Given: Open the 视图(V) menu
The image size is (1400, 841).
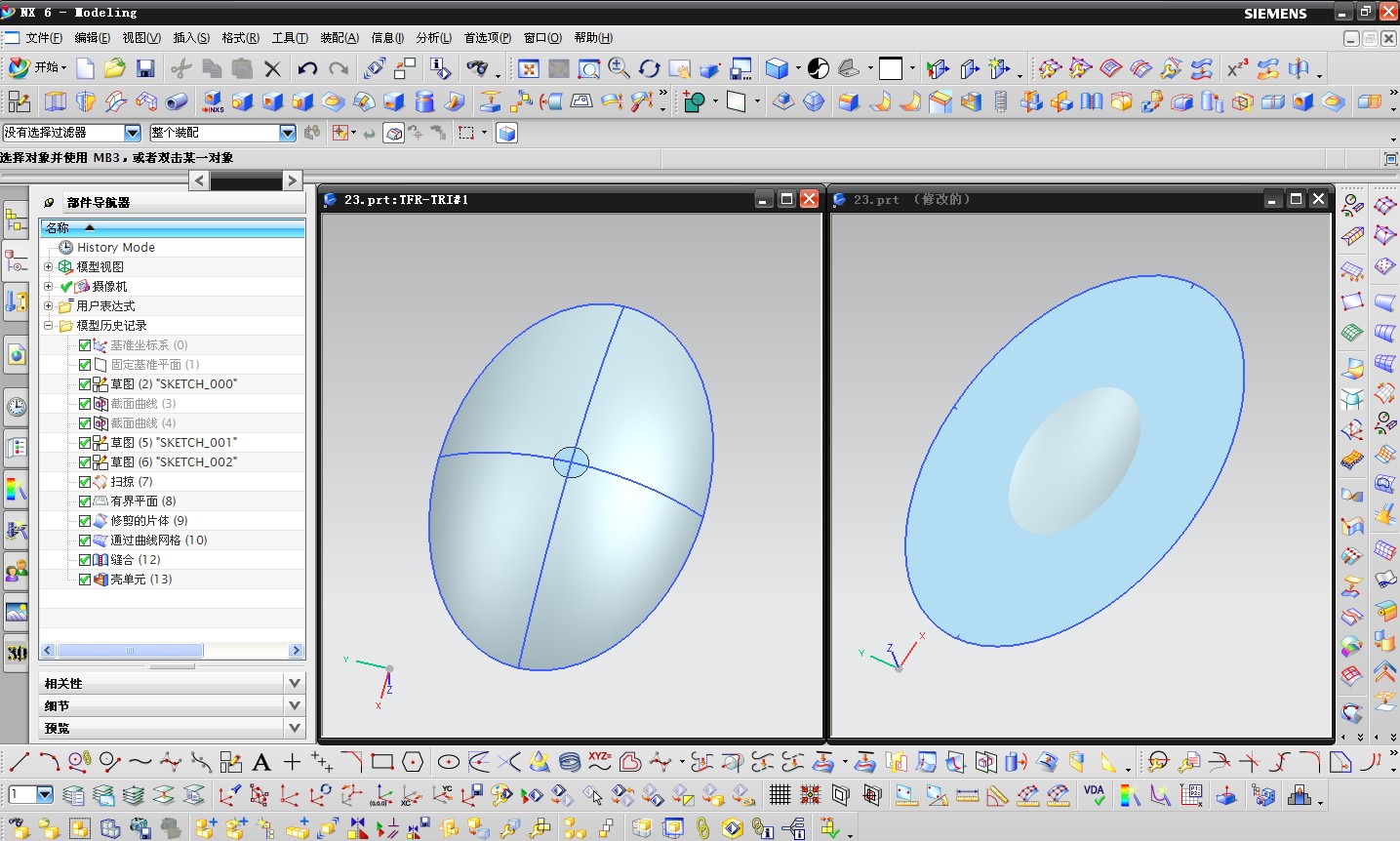Looking at the screenshot, I should point(141,38).
